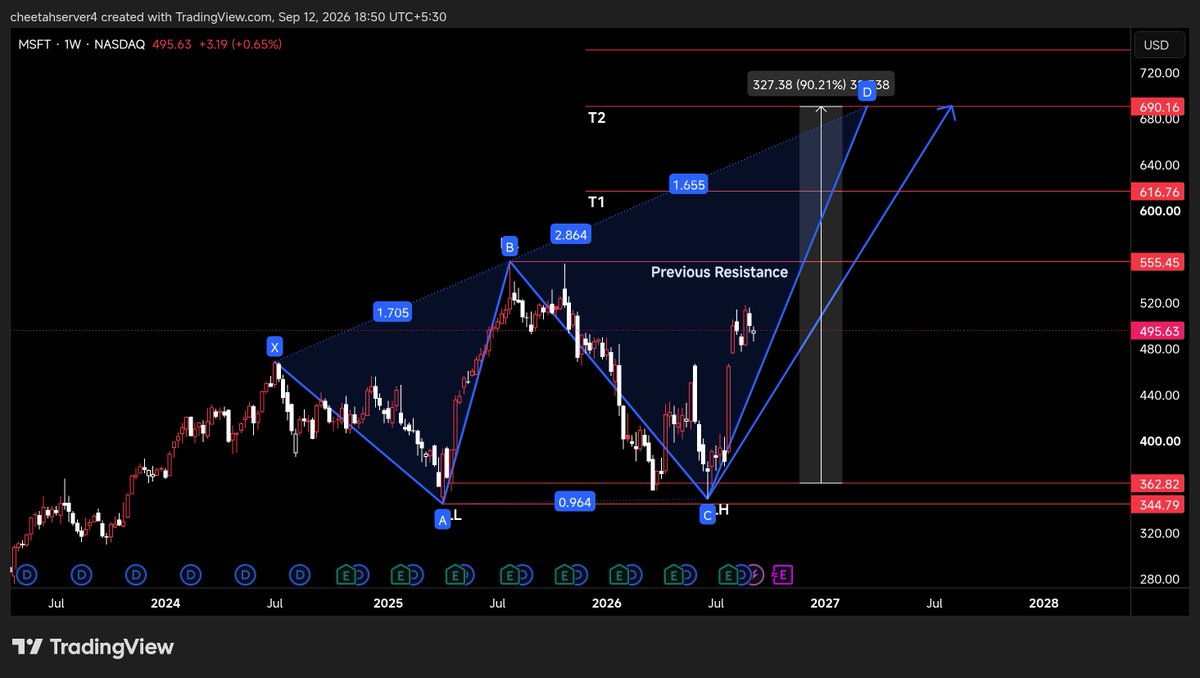Select pattern point X label

coord(275,347)
